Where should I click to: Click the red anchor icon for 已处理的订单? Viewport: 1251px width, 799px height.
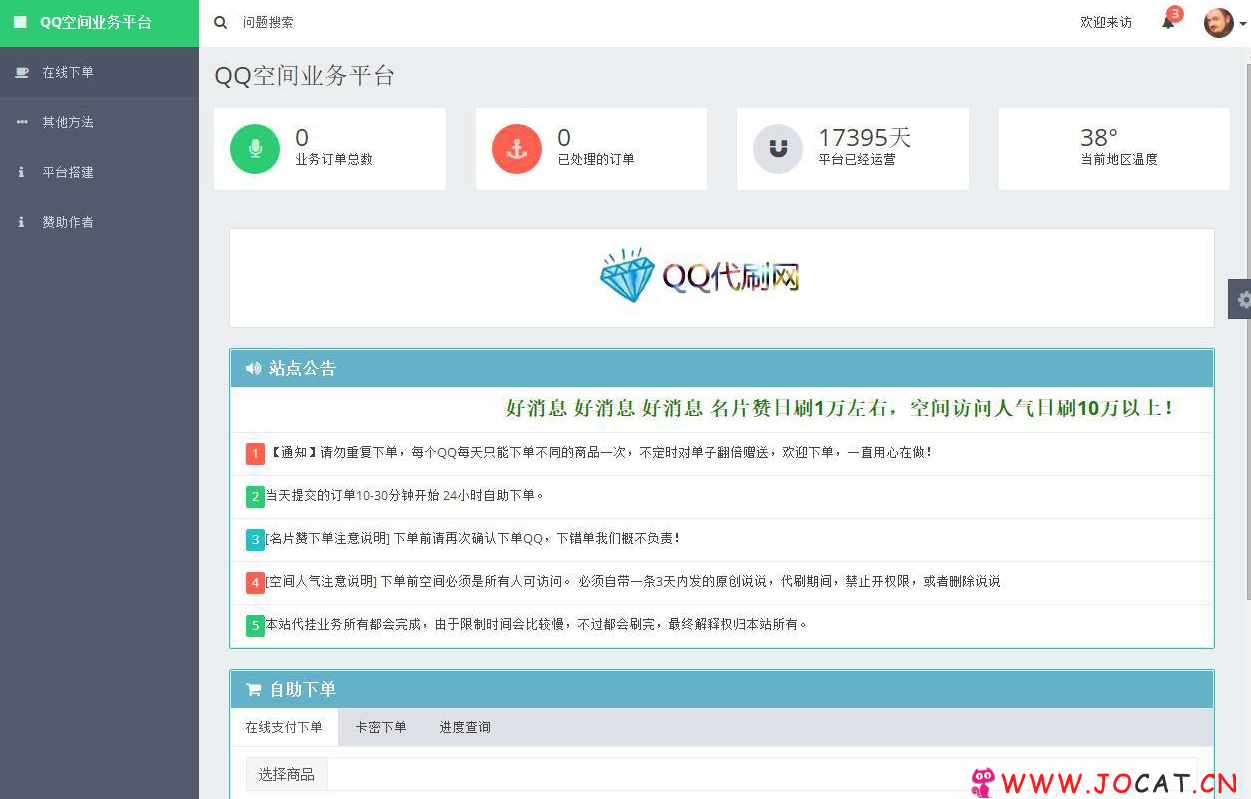pos(517,149)
